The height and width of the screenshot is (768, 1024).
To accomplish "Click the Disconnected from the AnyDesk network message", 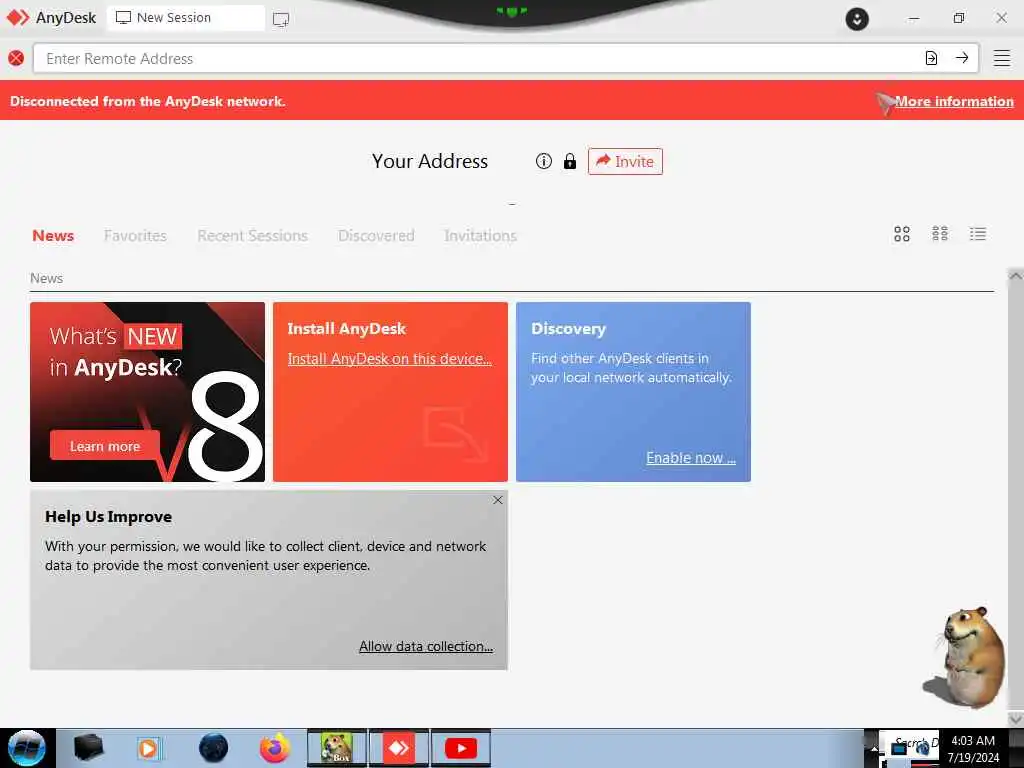I will 148,101.
